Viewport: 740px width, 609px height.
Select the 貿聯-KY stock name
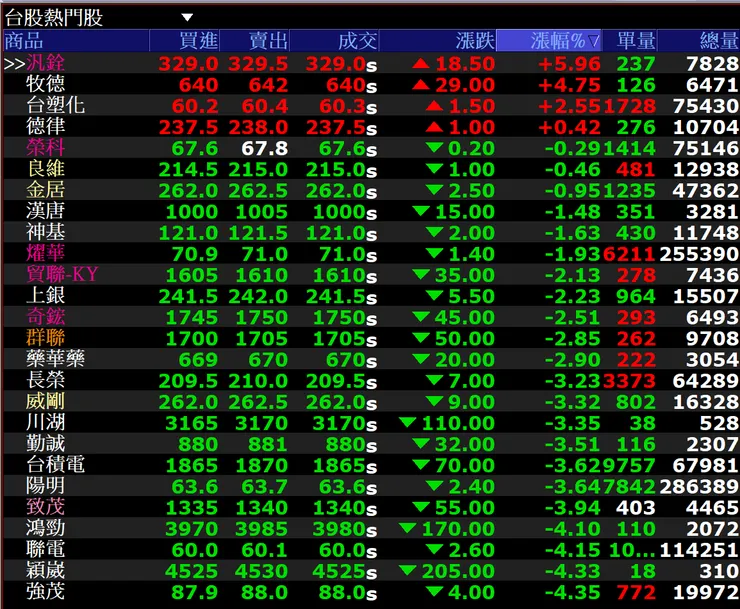coord(62,275)
